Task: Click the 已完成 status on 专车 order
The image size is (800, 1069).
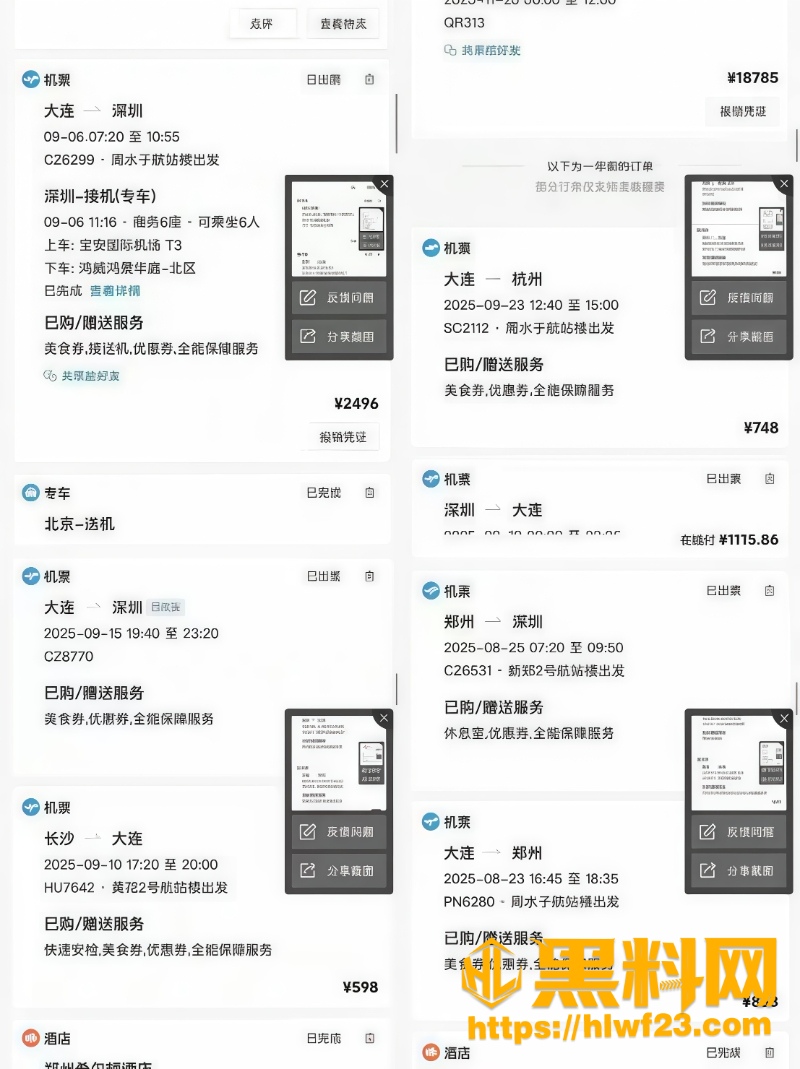Action: 323,493
